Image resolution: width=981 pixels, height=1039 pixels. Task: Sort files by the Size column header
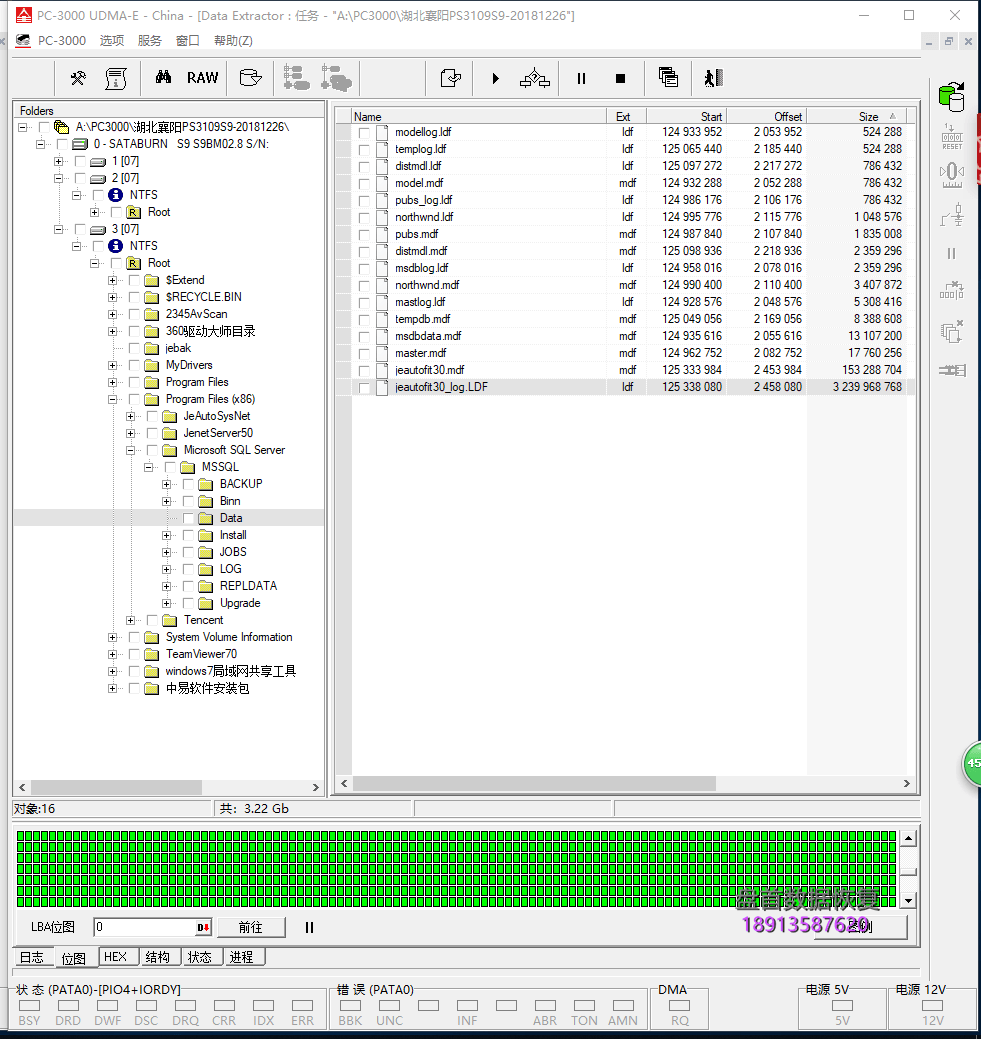pyautogui.click(x=856, y=117)
